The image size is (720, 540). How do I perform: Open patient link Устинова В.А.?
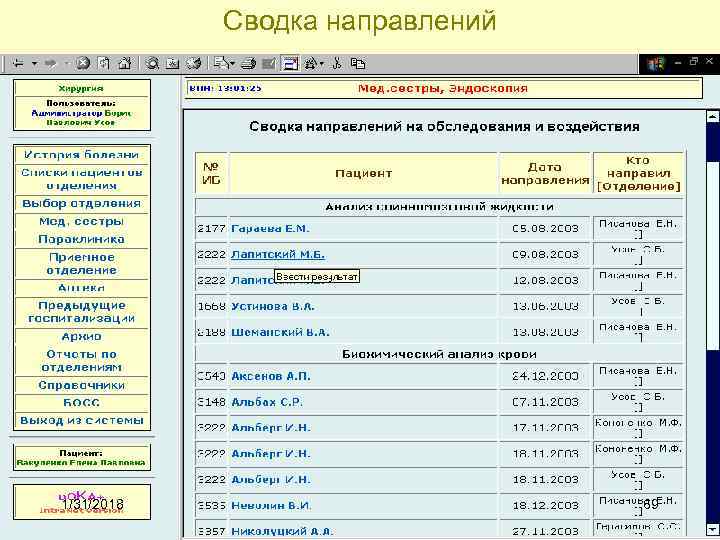coord(273,306)
